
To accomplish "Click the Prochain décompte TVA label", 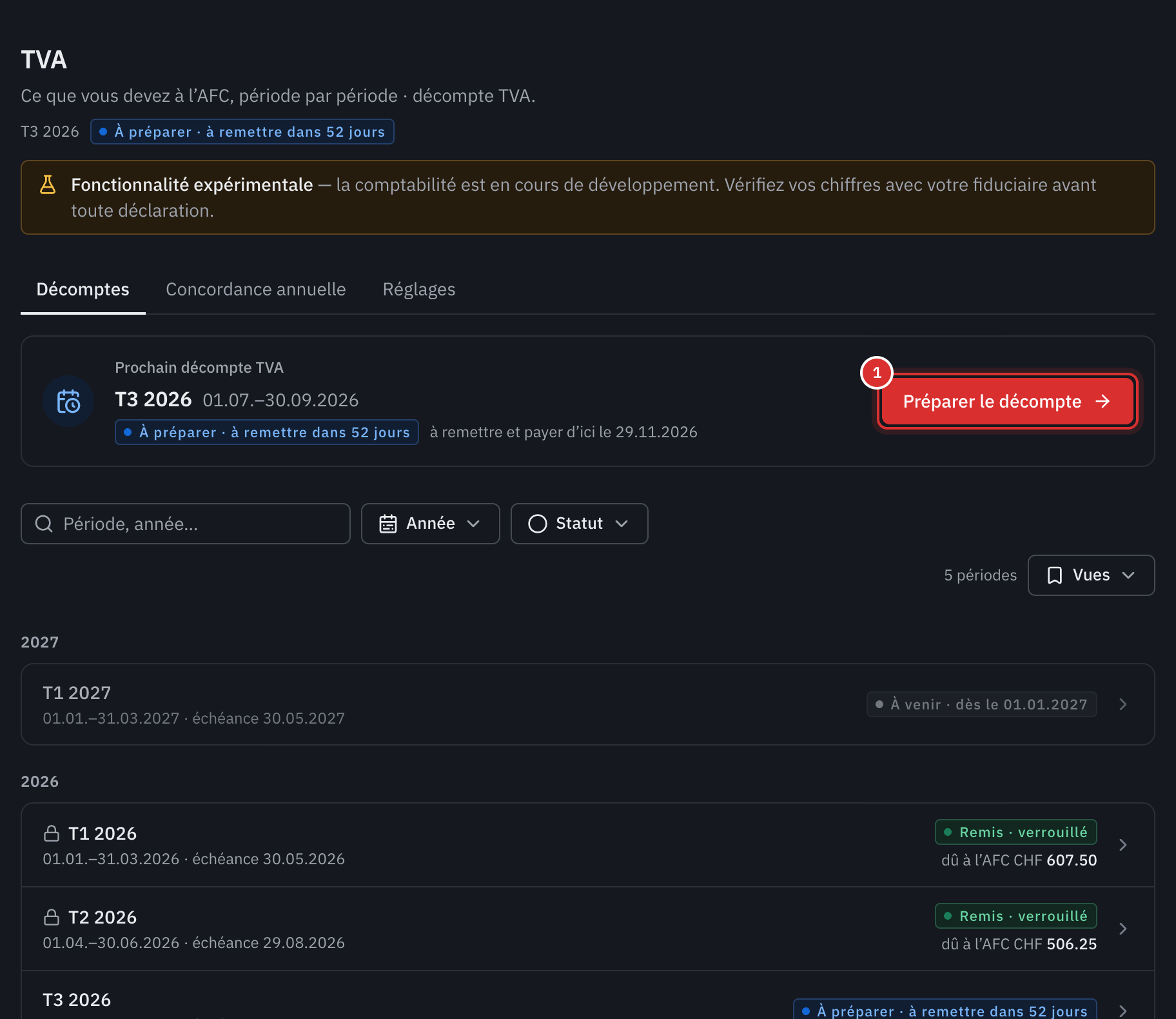I will (x=199, y=368).
